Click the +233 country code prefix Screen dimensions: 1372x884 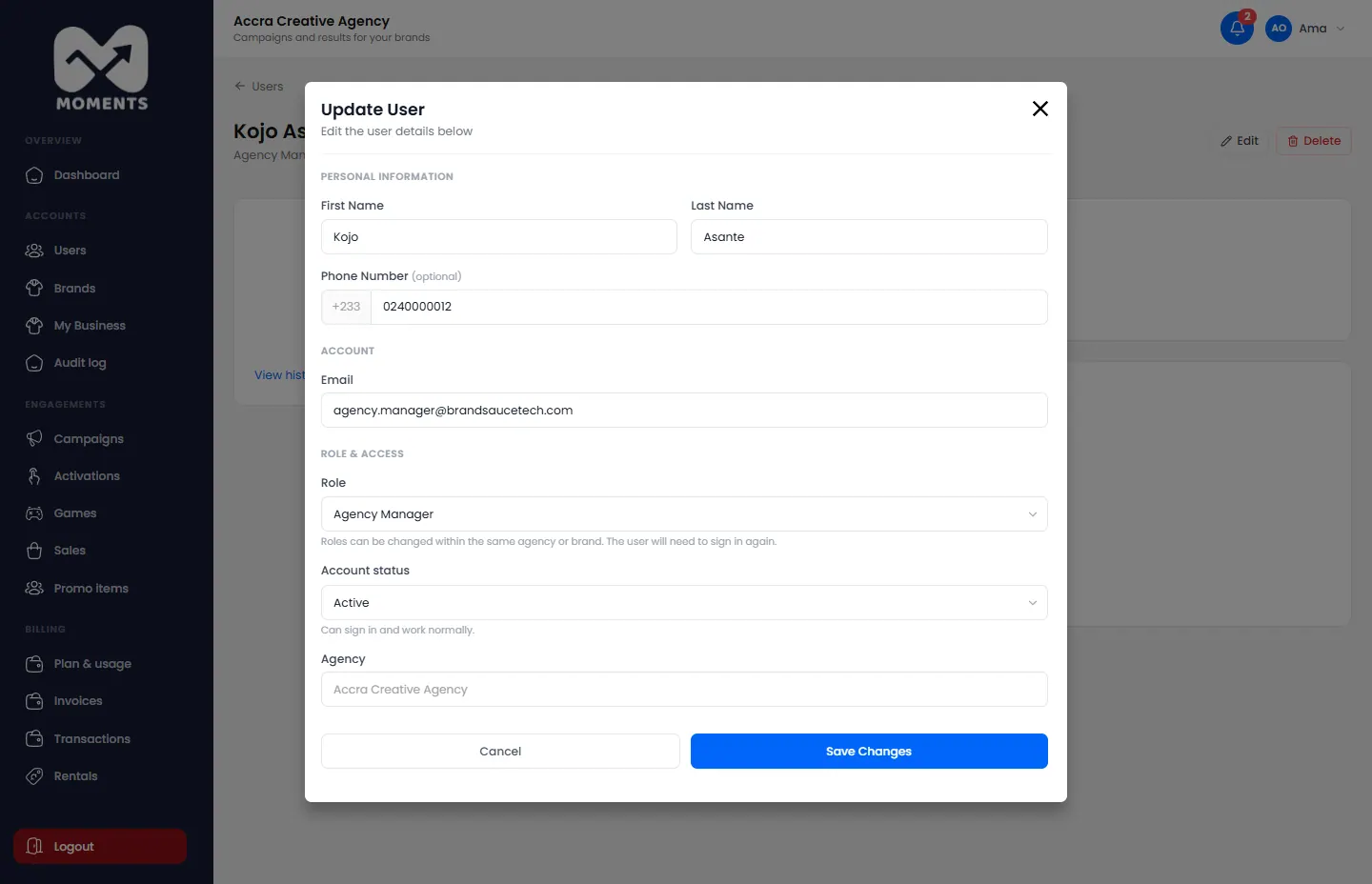click(x=347, y=307)
